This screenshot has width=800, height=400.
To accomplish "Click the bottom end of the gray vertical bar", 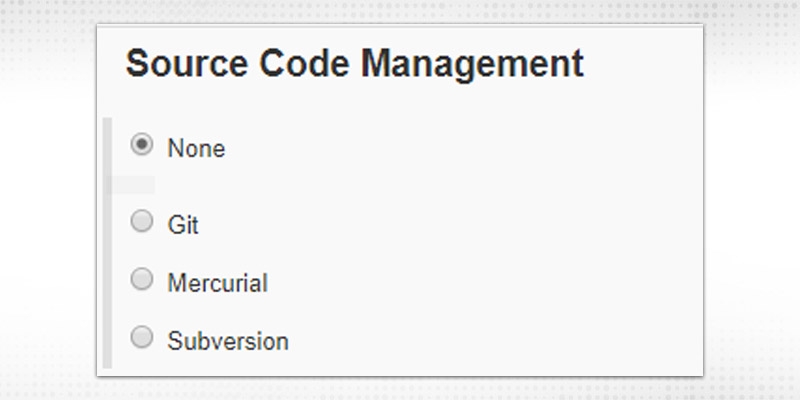I will pyautogui.click(x=107, y=362).
